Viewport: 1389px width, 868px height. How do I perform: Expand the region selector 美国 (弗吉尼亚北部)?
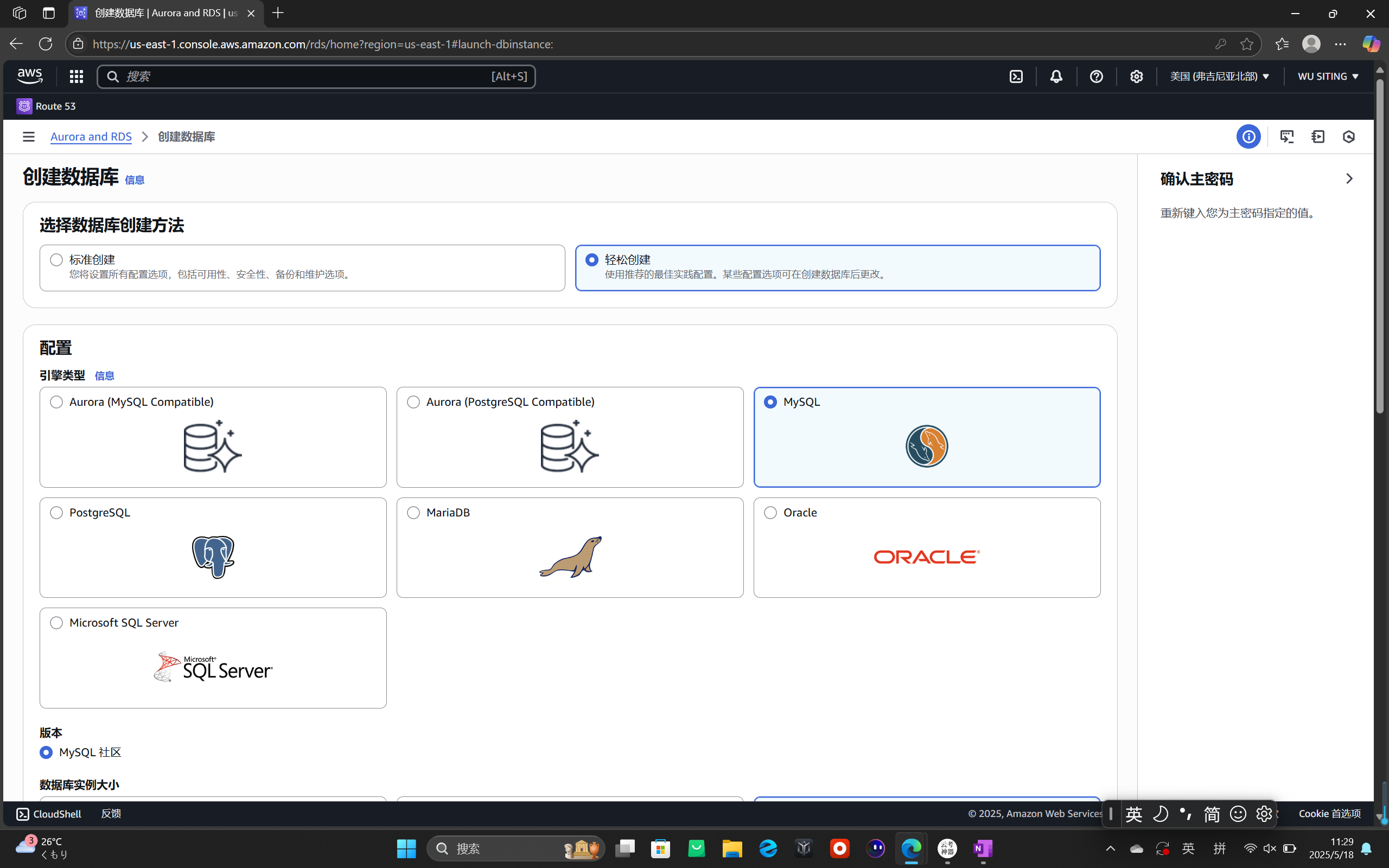click(1219, 76)
